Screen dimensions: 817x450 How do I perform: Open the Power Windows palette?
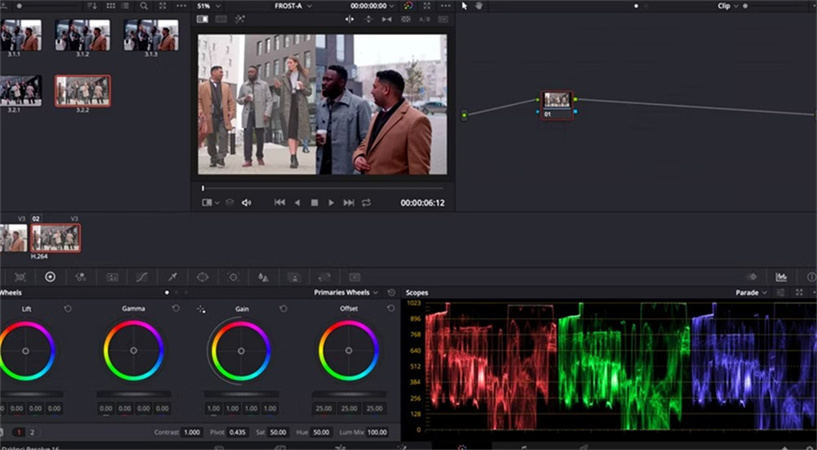[202, 276]
